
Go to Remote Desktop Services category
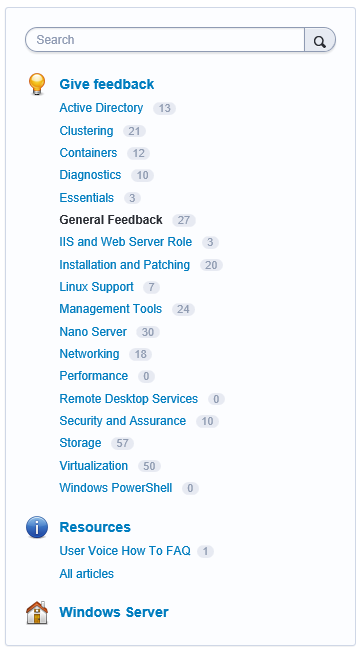[129, 398]
